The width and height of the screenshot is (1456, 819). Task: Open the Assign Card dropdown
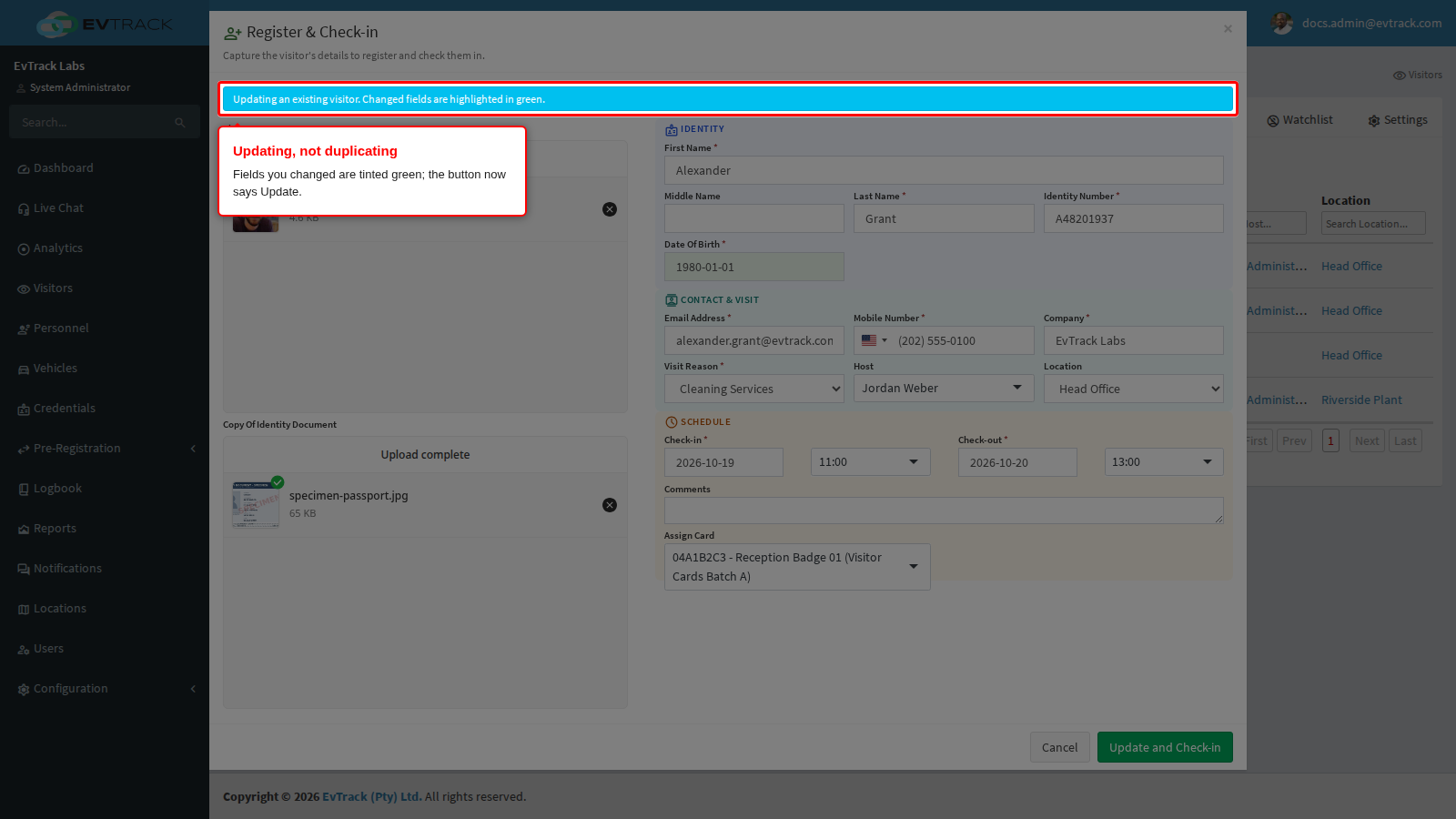coord(797,567)
